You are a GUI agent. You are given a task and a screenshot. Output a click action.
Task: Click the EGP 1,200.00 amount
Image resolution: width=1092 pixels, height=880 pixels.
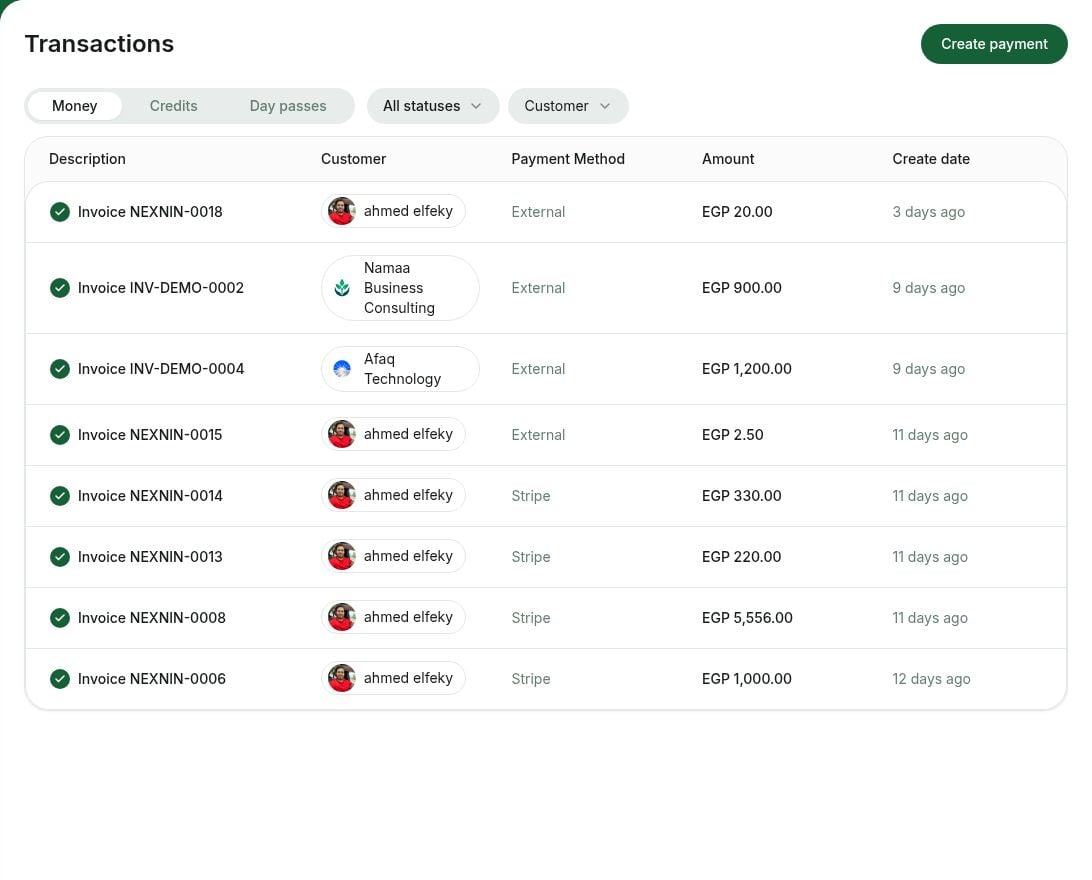click(x=747, y=369)
